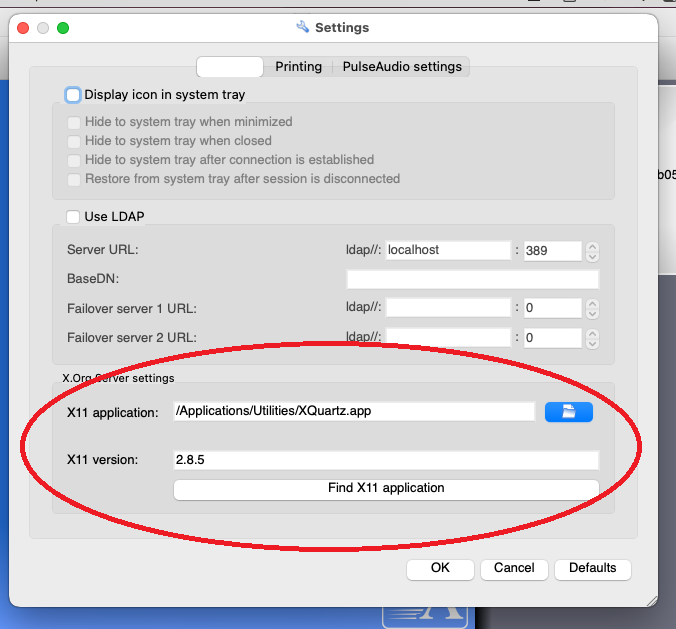Decrease Failover server 1 port with stepper down arrow
This screenshot has height=629, width=676.
[593, 313]
